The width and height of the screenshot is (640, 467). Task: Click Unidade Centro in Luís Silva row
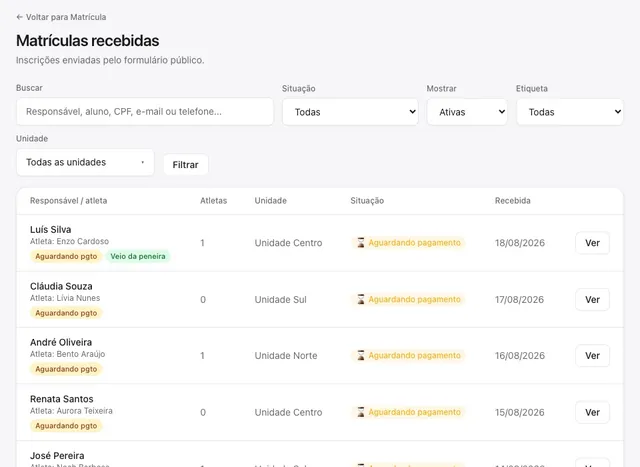point(288,243)
